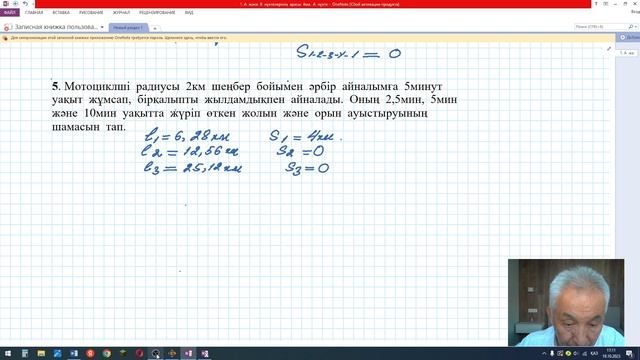Select the page entry in right page list
The image size is (640, 360).
click(627, 53)
